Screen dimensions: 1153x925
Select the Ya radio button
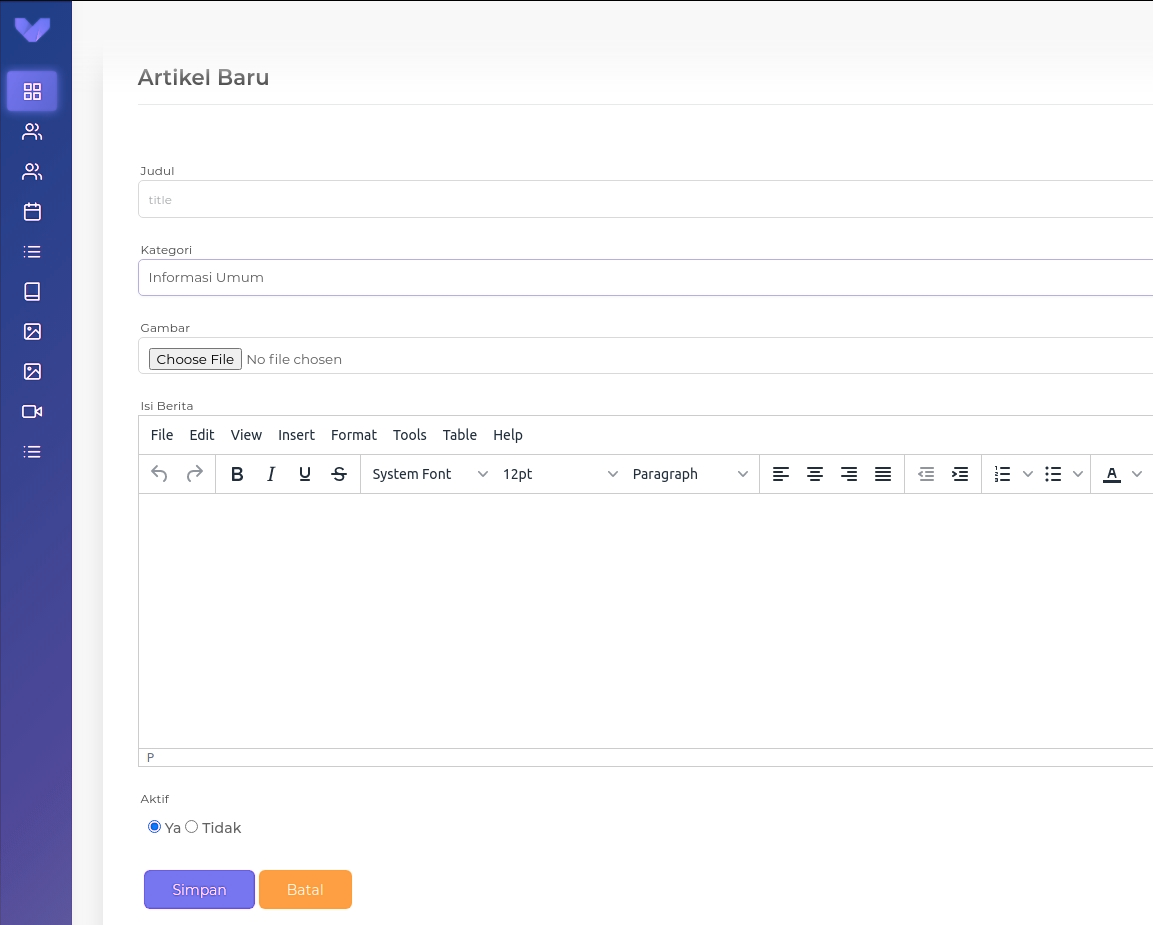coord(154,827)
